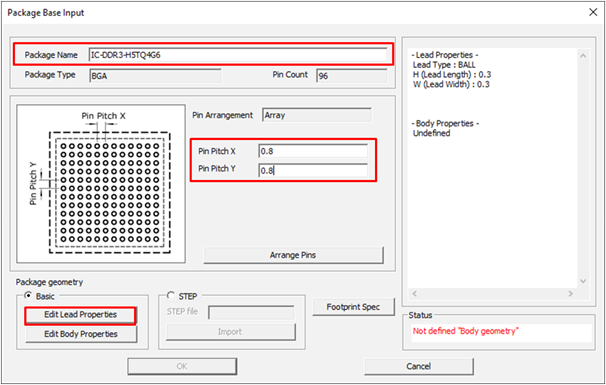Viewport: 606px width, 385px height.
Task: Click the Lead Properties text panel
Action: pos(493,168)
